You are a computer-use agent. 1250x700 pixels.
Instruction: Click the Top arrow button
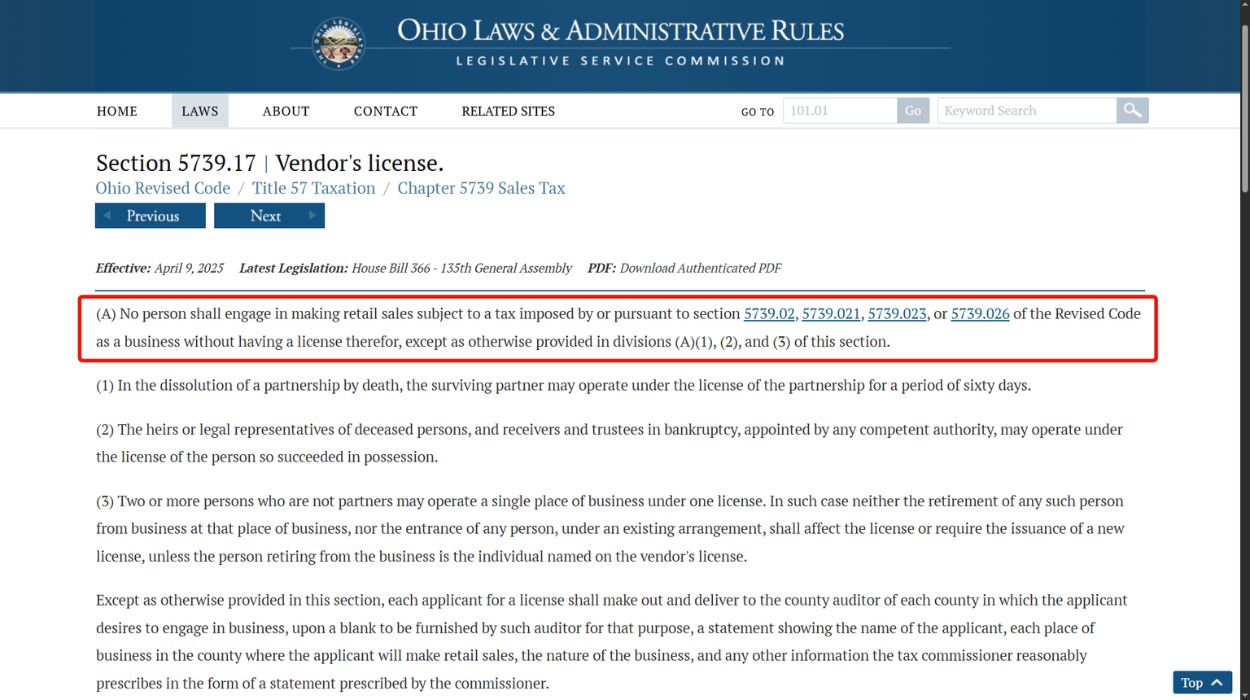(1202, 683)
